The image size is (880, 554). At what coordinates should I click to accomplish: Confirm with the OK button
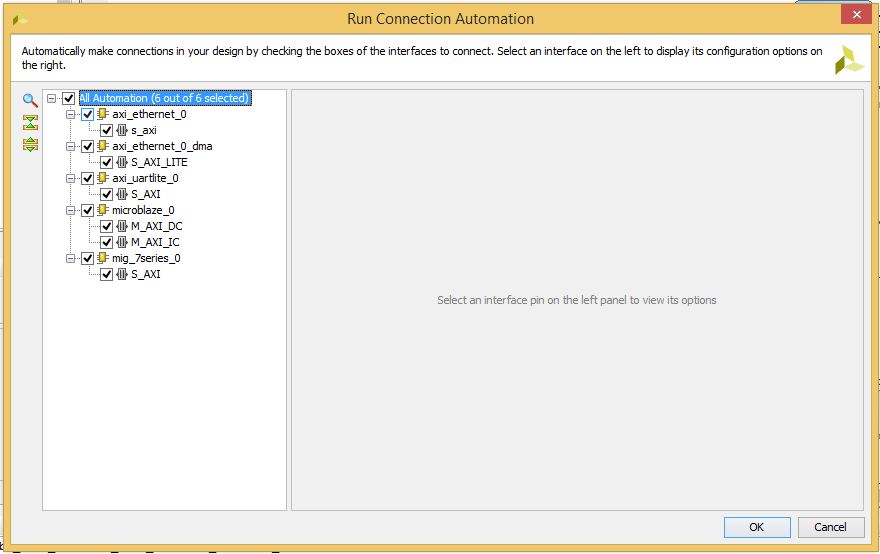(x=757, y=527)
